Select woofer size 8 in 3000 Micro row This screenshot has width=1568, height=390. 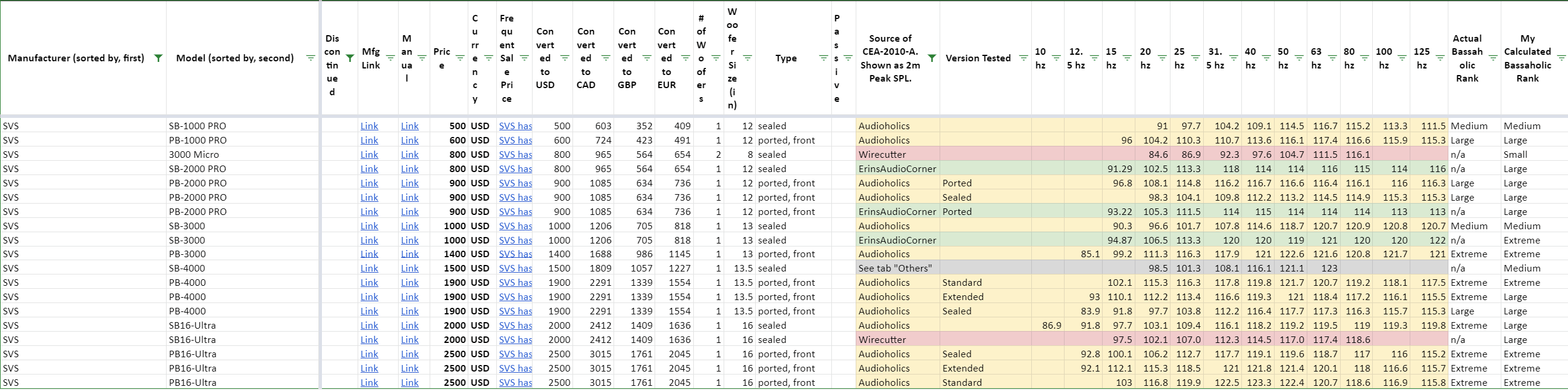point(740,155)
